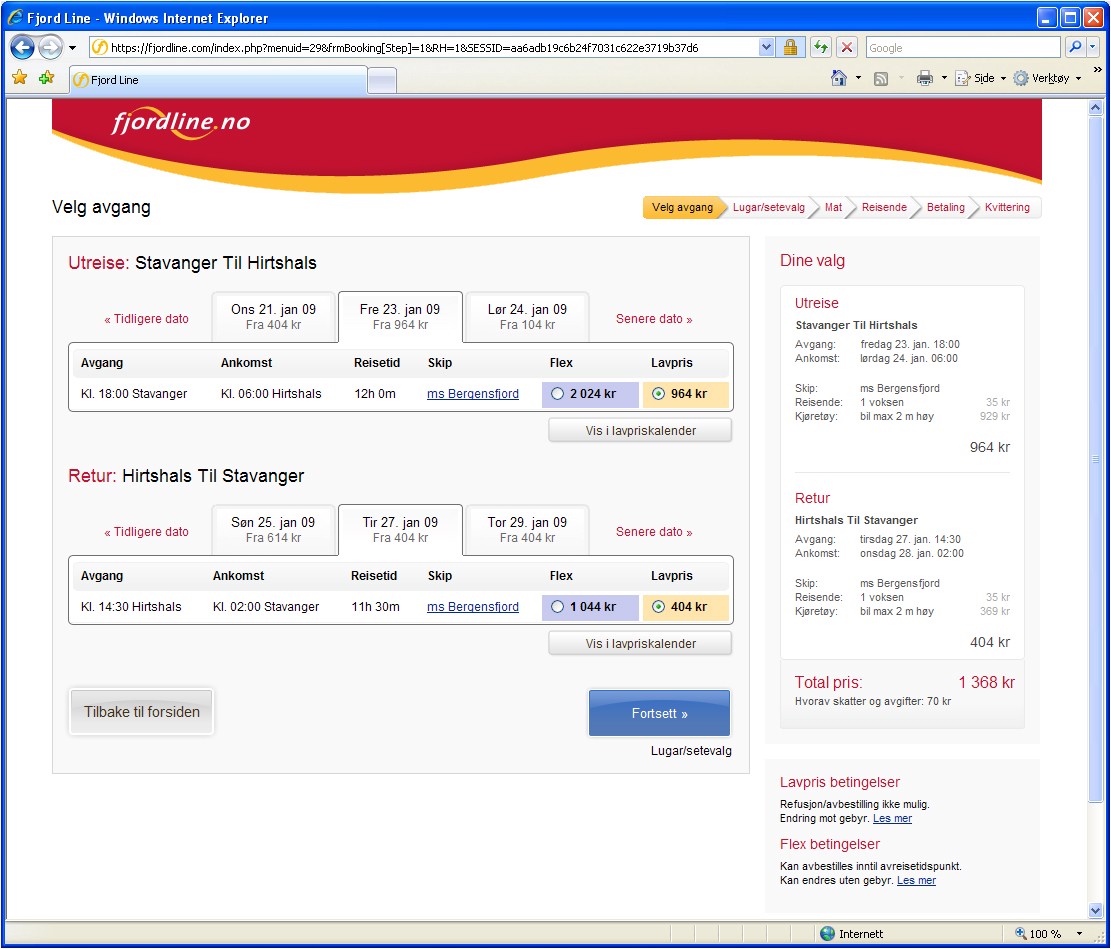Click the vertical scrollbar thumb
This screenshot has width=1111, height=949.
point(1095,459)
